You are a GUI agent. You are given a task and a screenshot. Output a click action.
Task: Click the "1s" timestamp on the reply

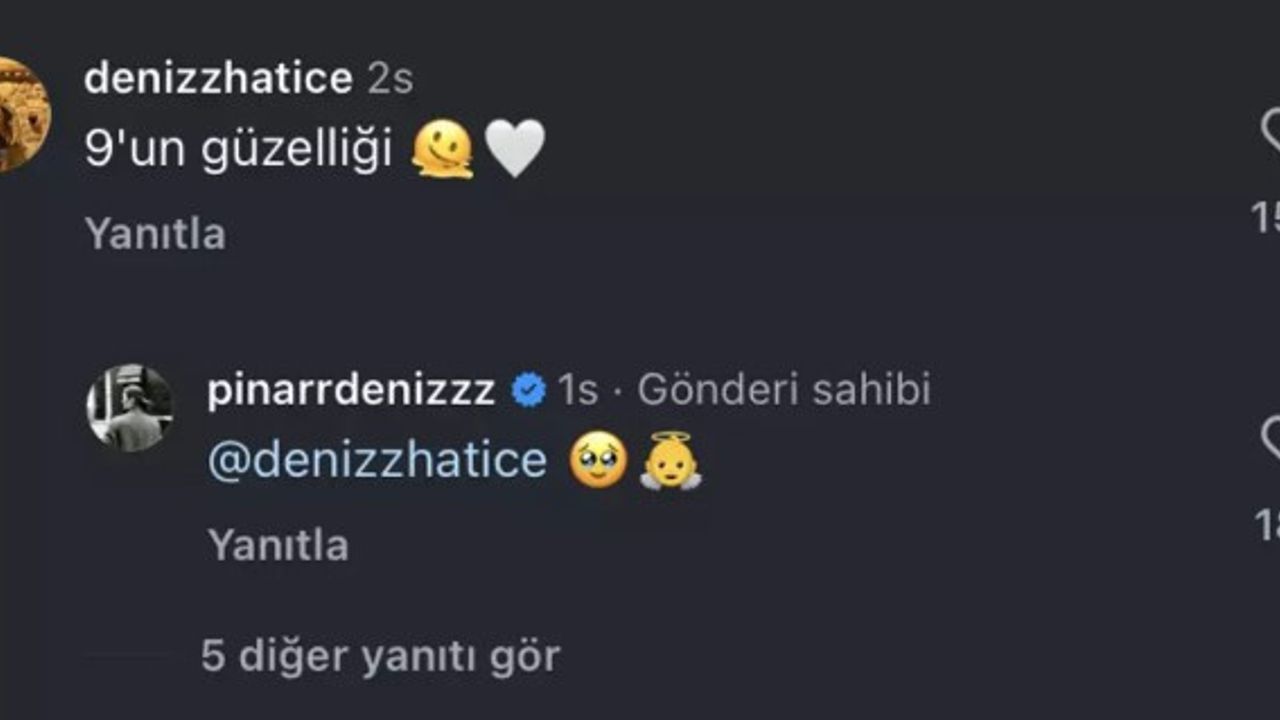(578, 390)
